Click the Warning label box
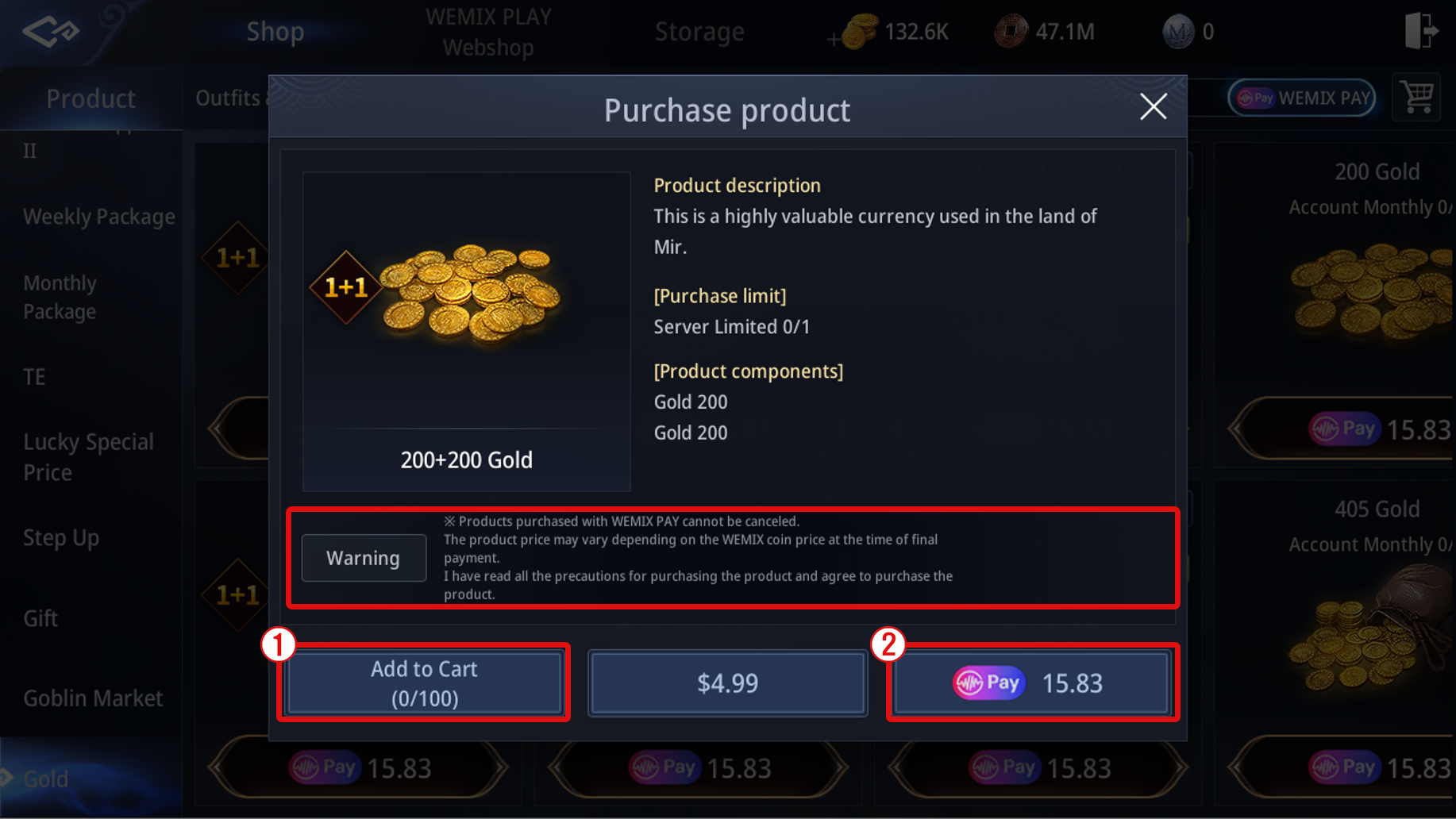 coord(364,558)
